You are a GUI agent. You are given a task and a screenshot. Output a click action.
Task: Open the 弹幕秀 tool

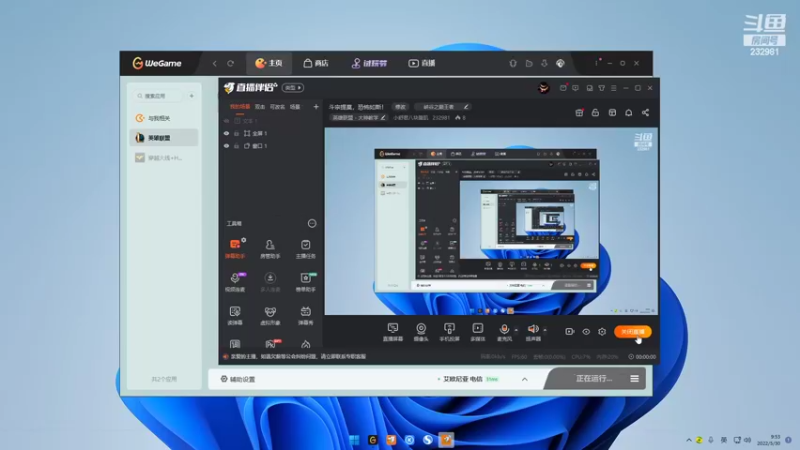tap(305, 315)
